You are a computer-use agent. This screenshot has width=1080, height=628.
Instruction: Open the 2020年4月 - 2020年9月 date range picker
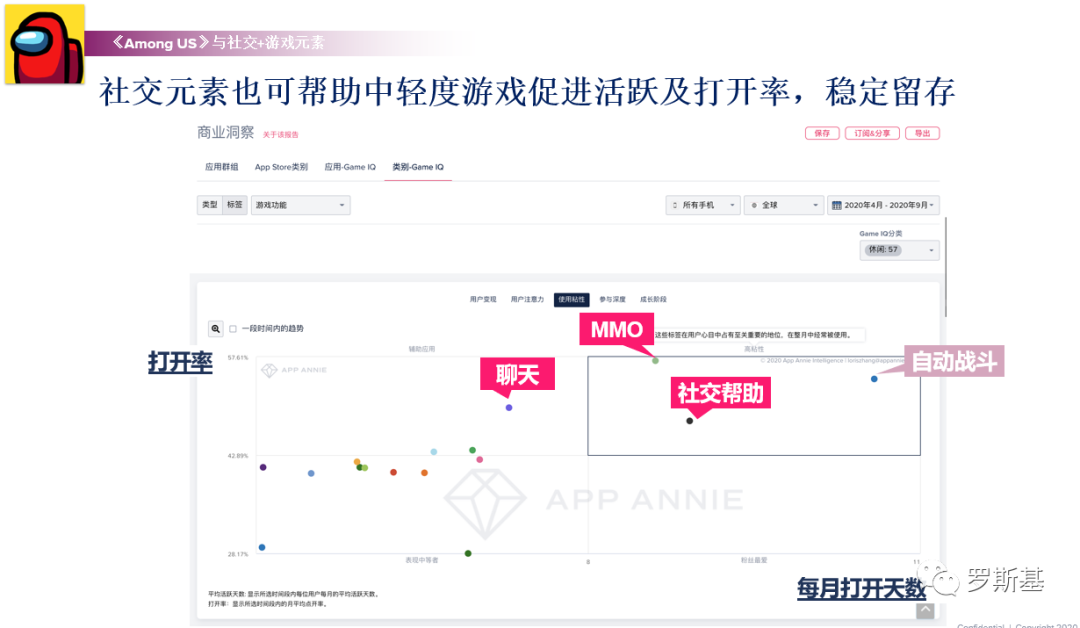[884, 205]
